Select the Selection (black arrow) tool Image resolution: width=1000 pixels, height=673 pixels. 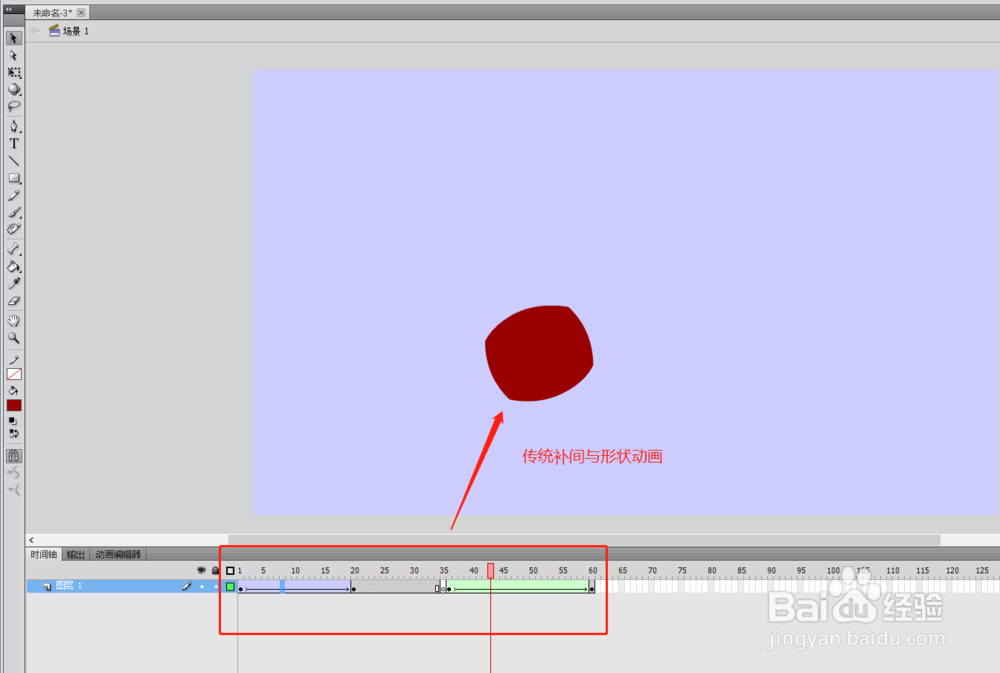[x=13, y=38]
